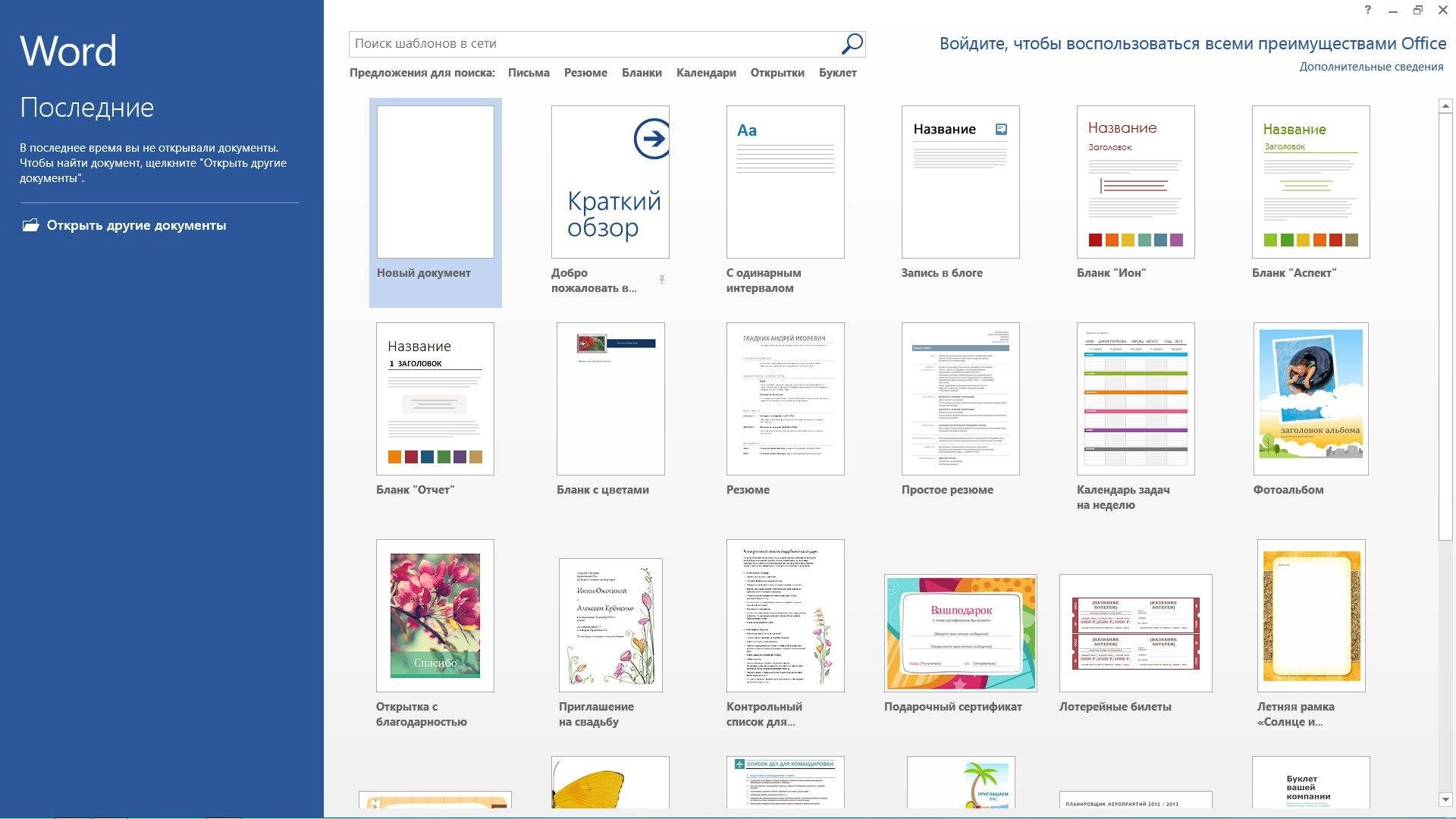Choose 'С одинарным интервалом' template
The image size is (1456, 819).
(x=786, y=182)
